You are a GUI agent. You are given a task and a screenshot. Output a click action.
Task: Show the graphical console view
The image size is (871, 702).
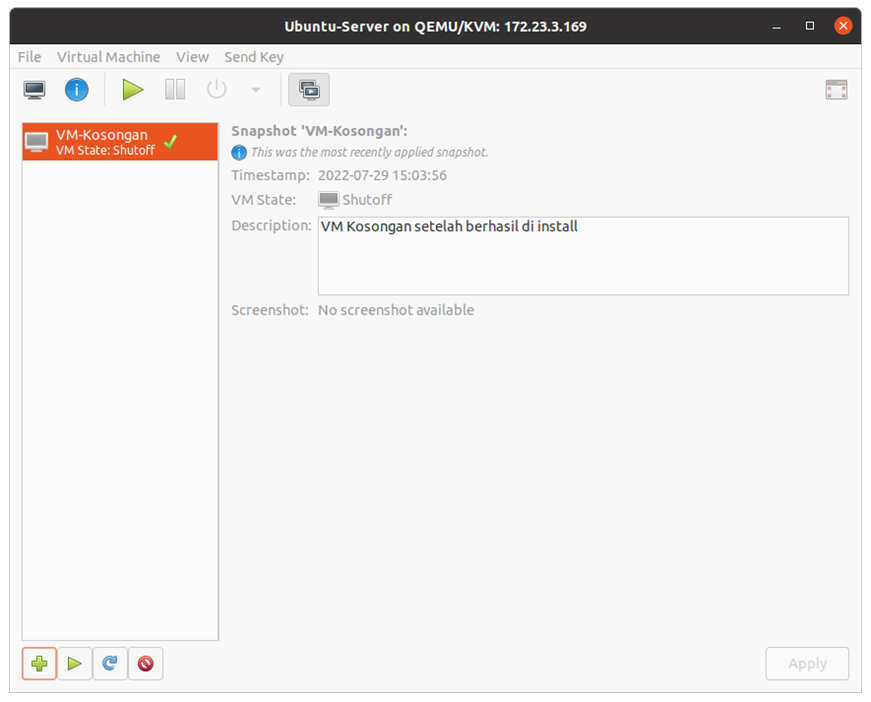[35, 90]
